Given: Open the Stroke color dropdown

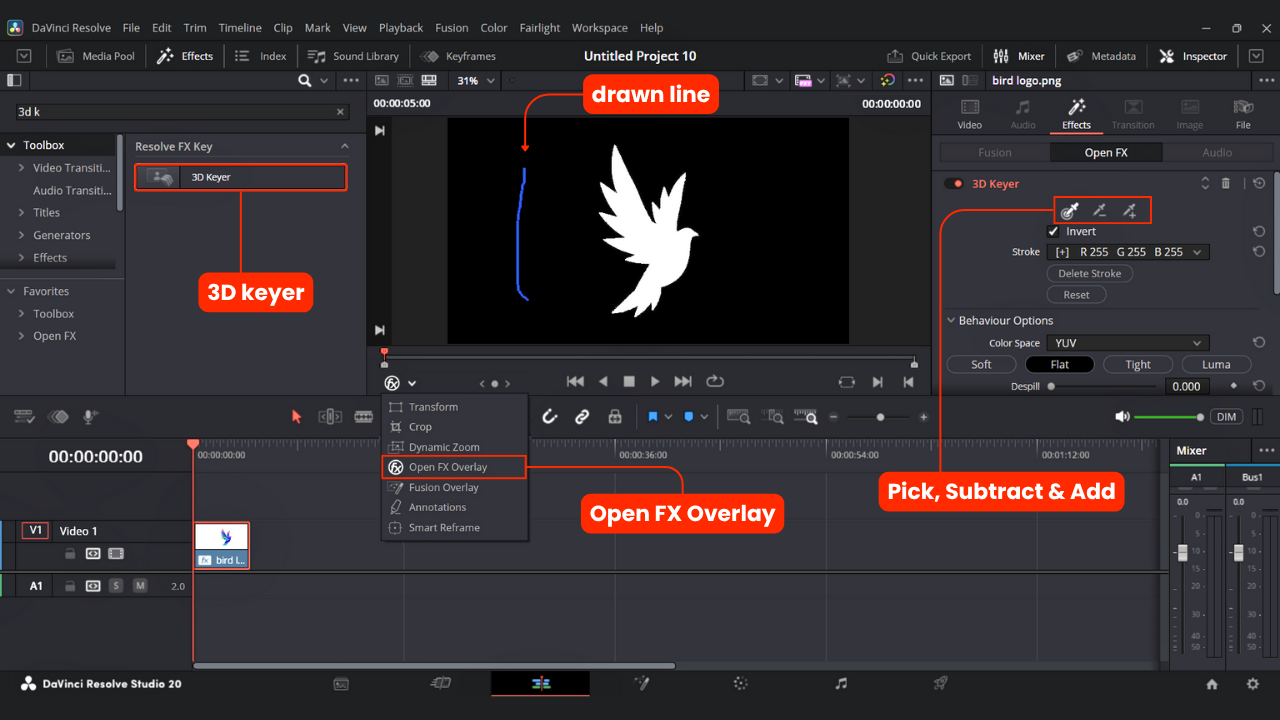Looking at the screenshot, I should click(x=1127, y=252).
